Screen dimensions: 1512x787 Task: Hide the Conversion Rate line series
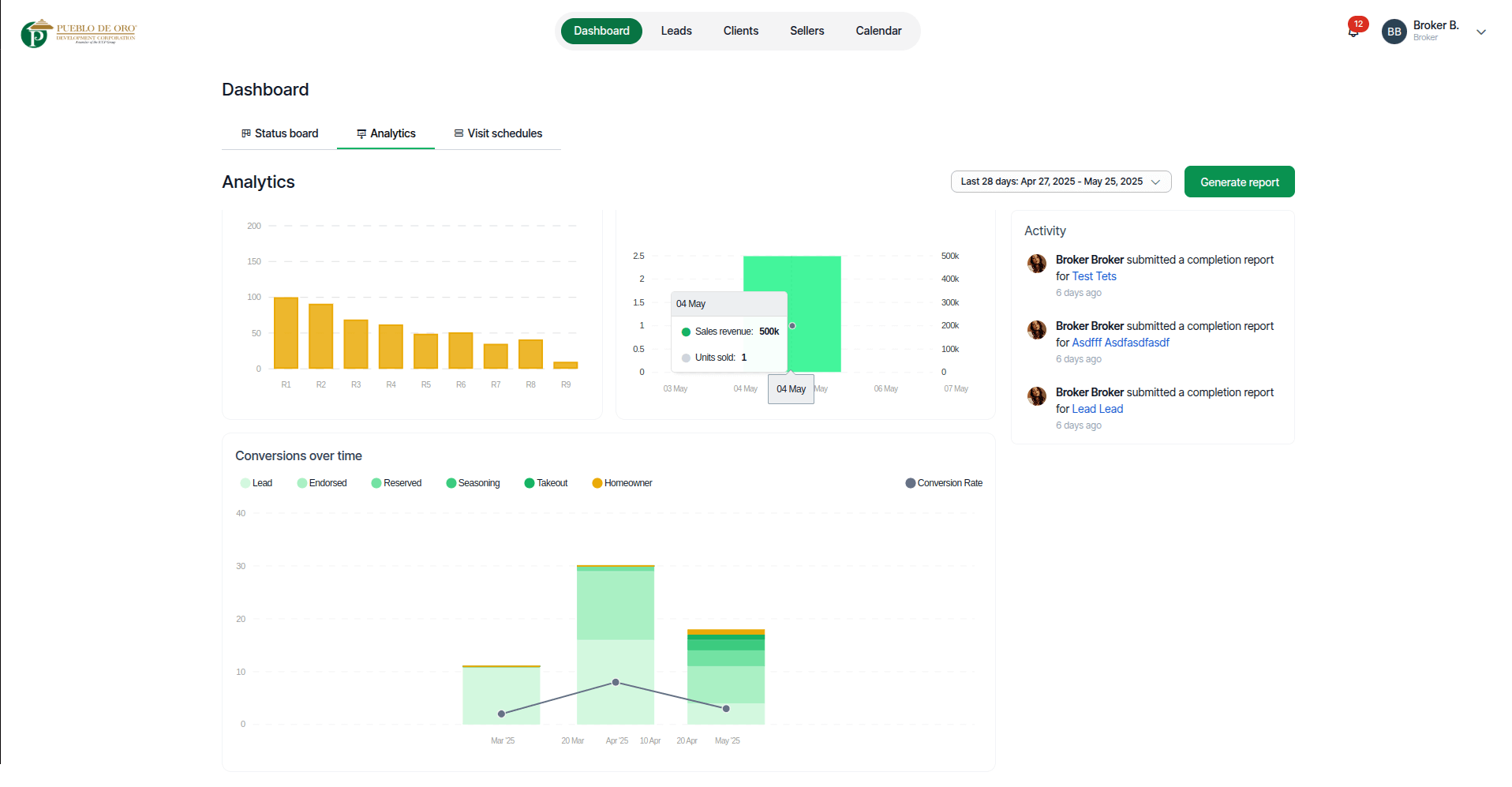pyautogui.click(x=943, y=483)
